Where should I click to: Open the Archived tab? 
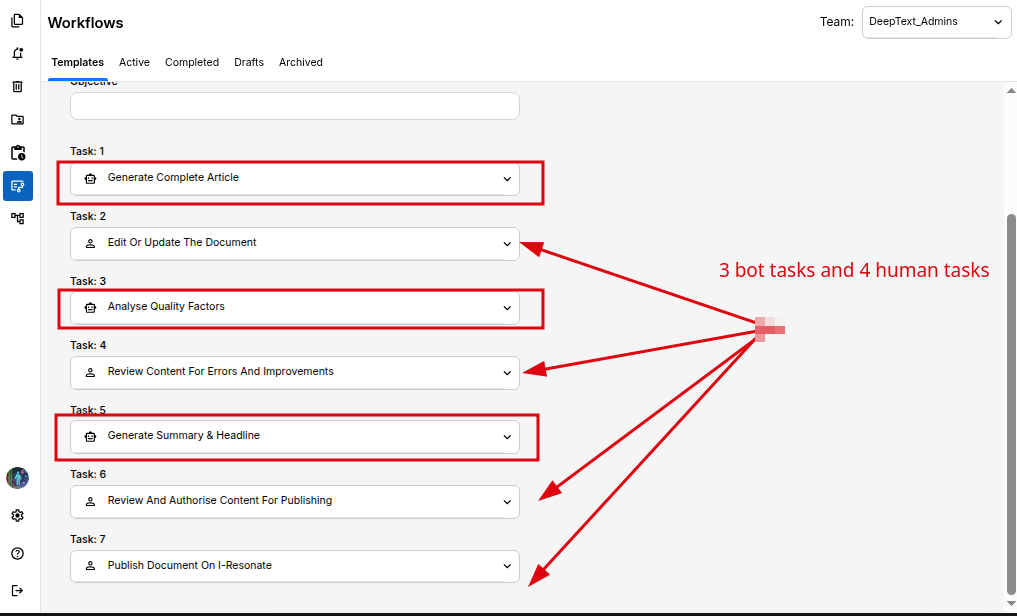pos(300,62)
